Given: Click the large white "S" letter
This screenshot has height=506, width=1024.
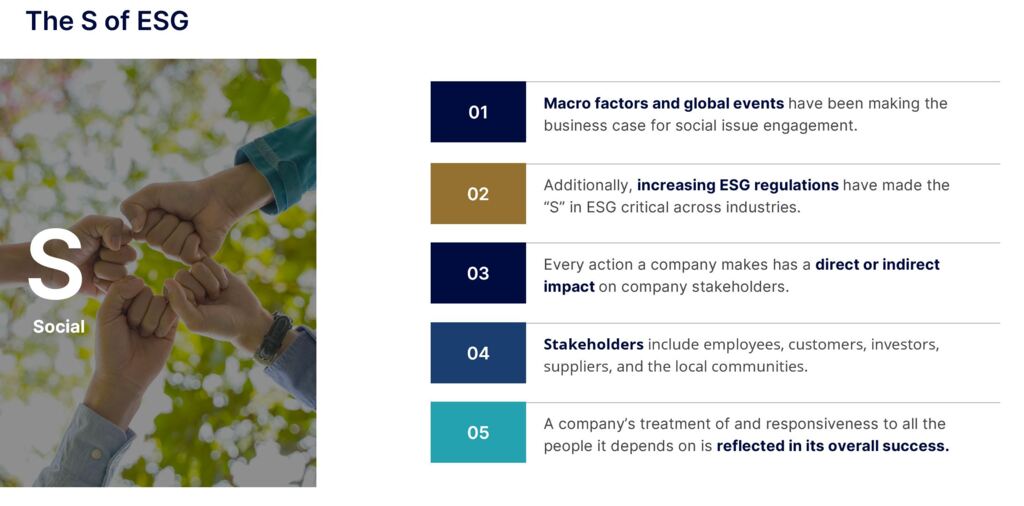Looking at the screenshot, I should click(x=56, y=265).
